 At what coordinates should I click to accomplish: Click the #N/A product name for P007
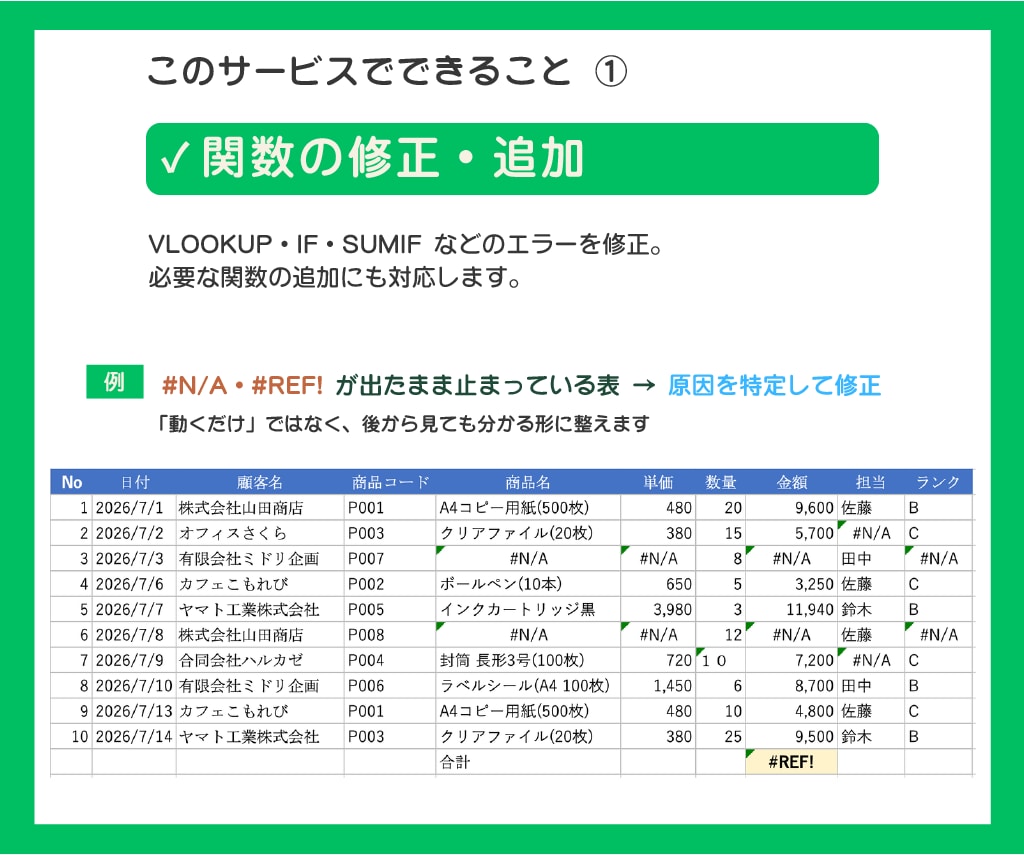point(528,558)
